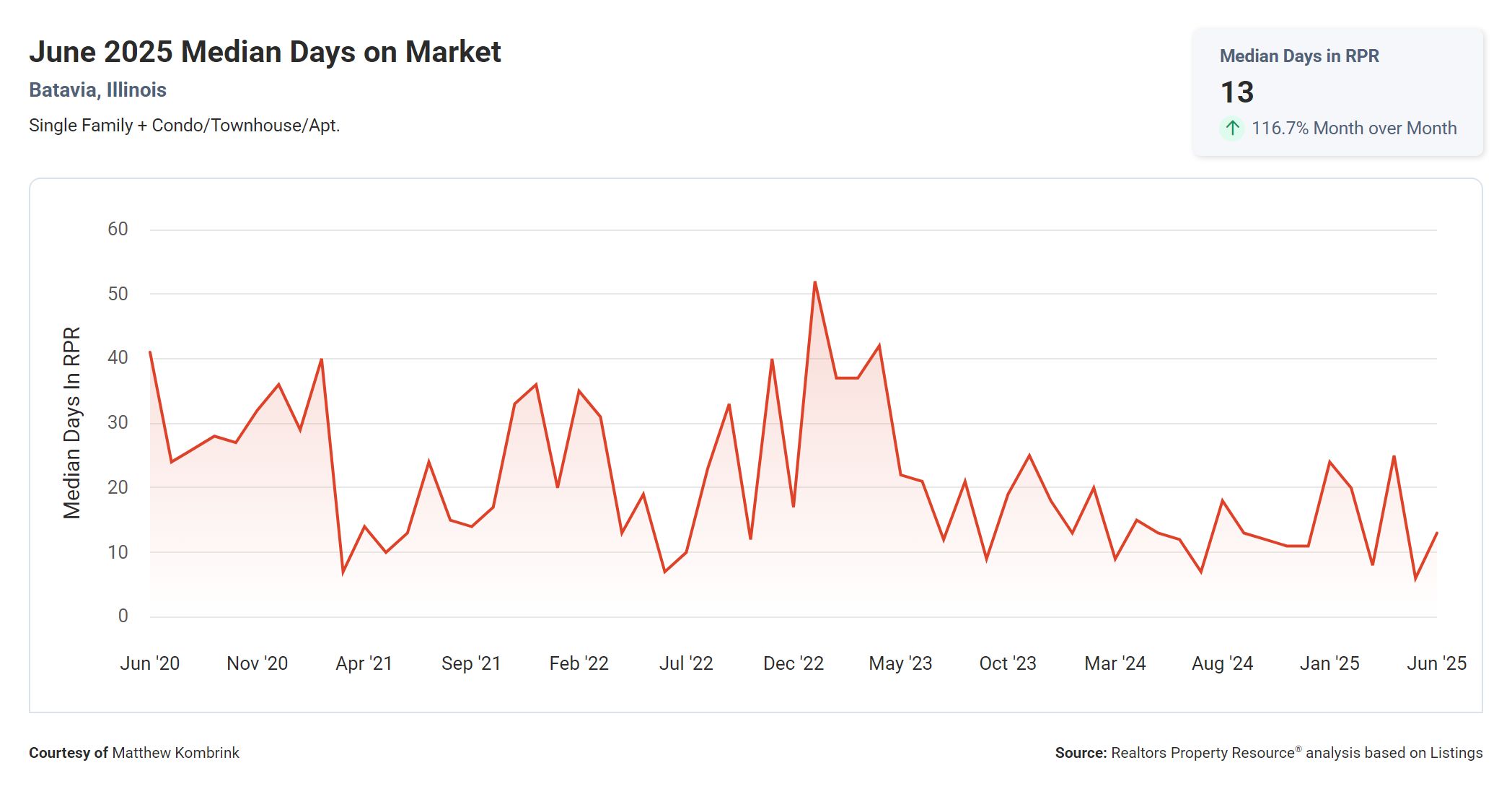Click the Apr '21 x-axis label

coord(364,663)
